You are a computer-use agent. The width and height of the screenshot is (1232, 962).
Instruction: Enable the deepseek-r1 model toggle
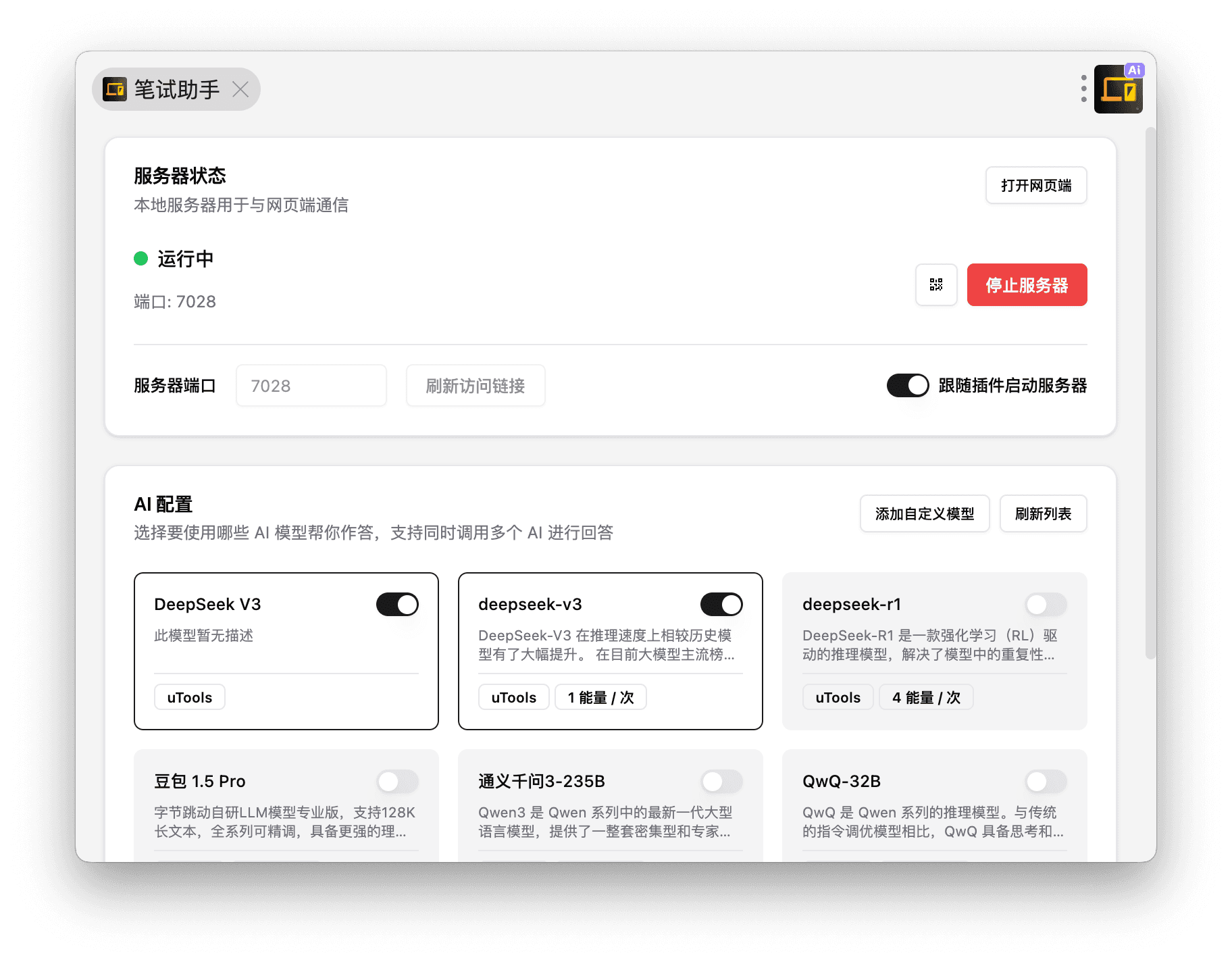pos(1046,604)
